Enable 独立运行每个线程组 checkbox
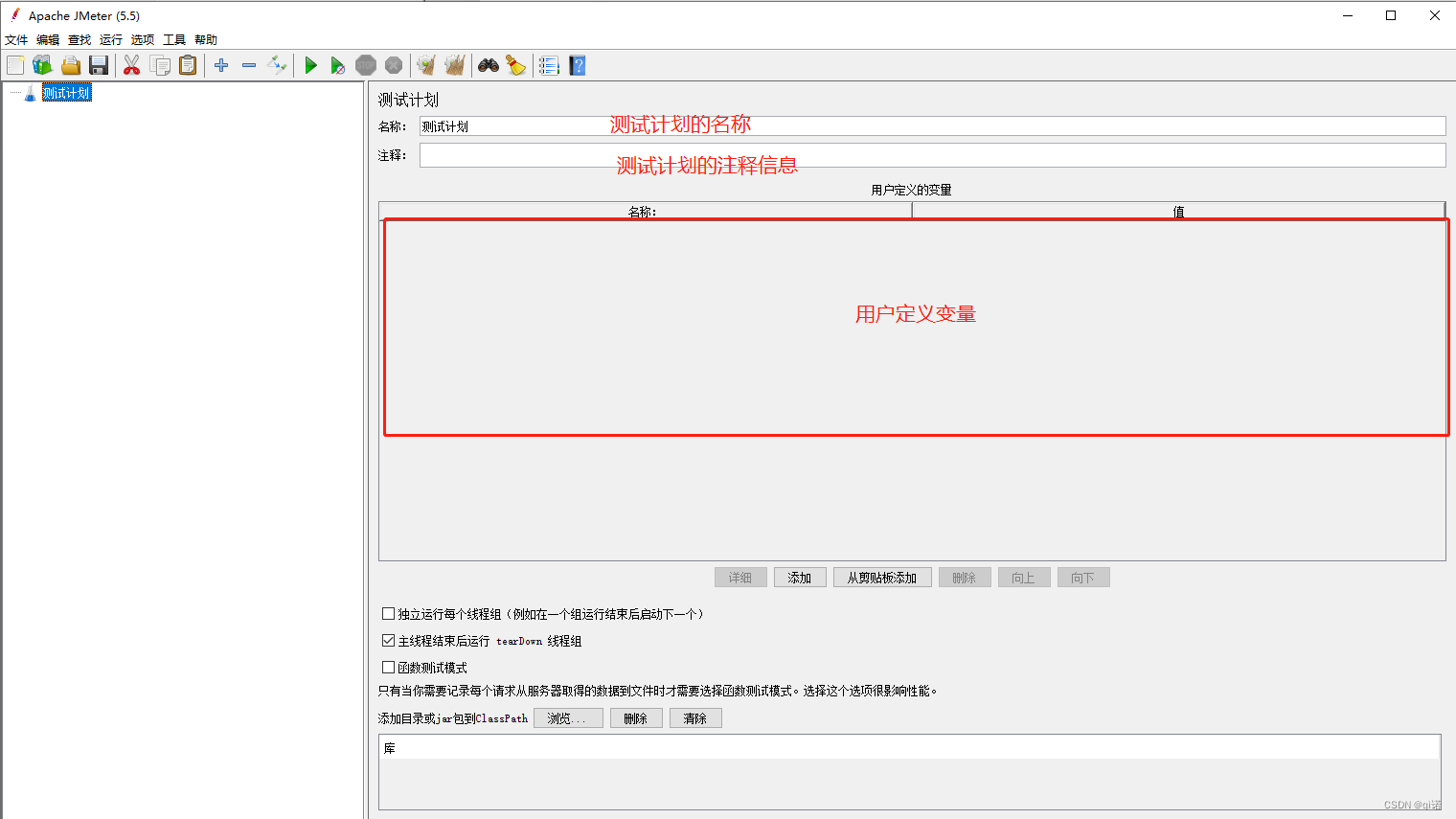Screen dimensions: 1456x819 click(x=388, y=614)
